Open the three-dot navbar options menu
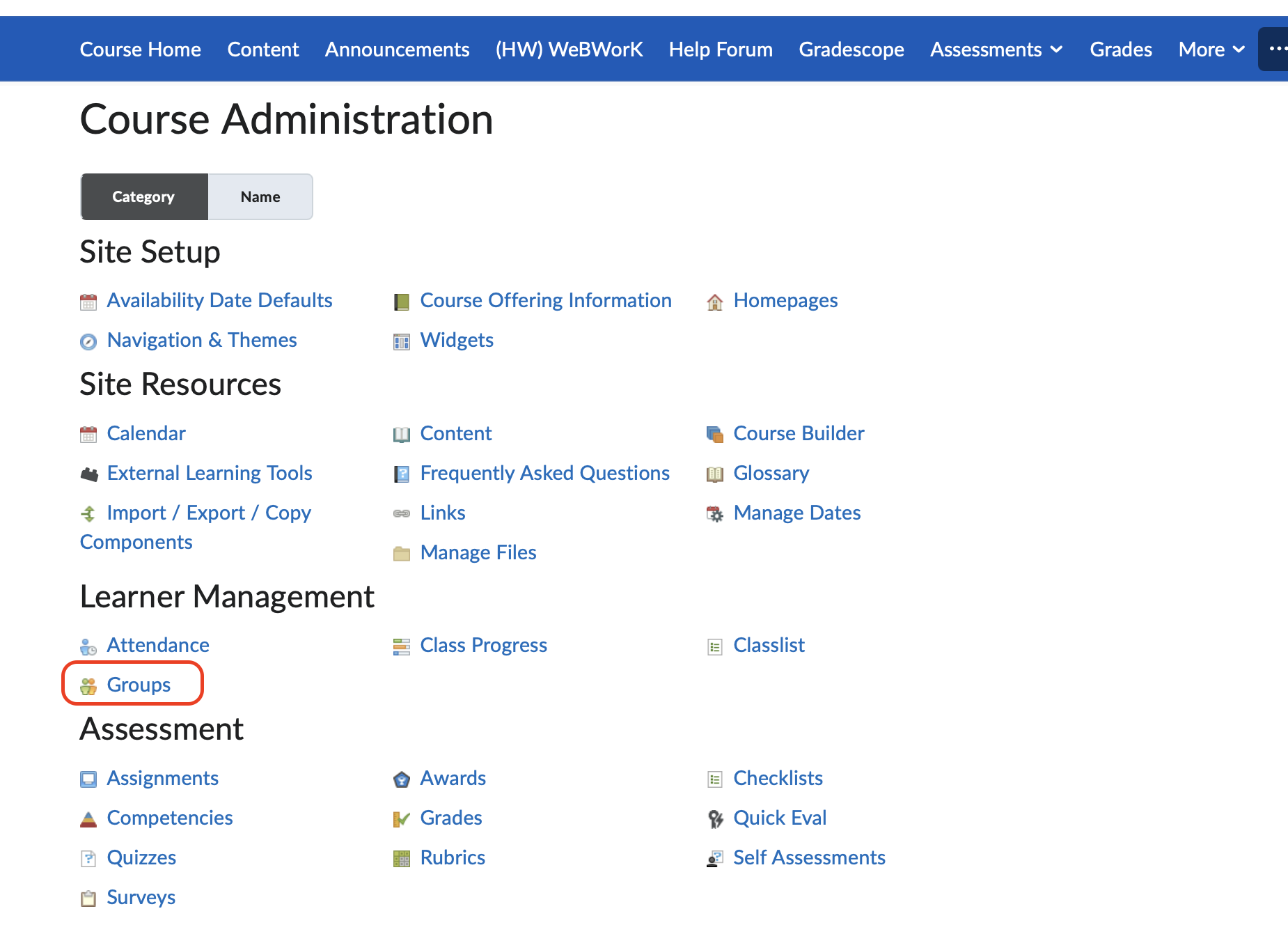This screenshot has width=1288, height=925. pyautogui.click(x=1275, y=49)
